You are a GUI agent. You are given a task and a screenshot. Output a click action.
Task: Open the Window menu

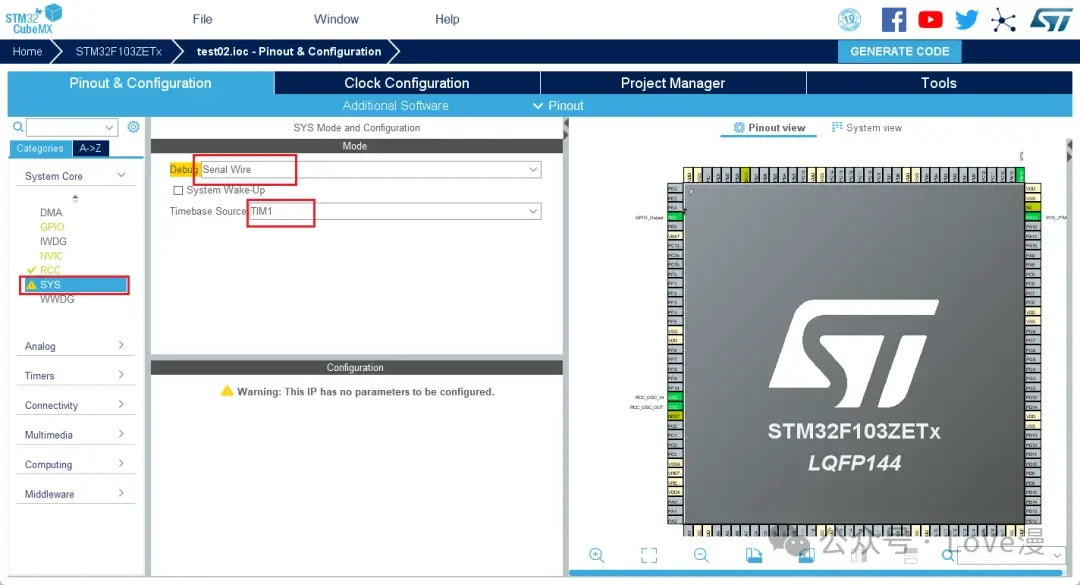click(336, 19)
